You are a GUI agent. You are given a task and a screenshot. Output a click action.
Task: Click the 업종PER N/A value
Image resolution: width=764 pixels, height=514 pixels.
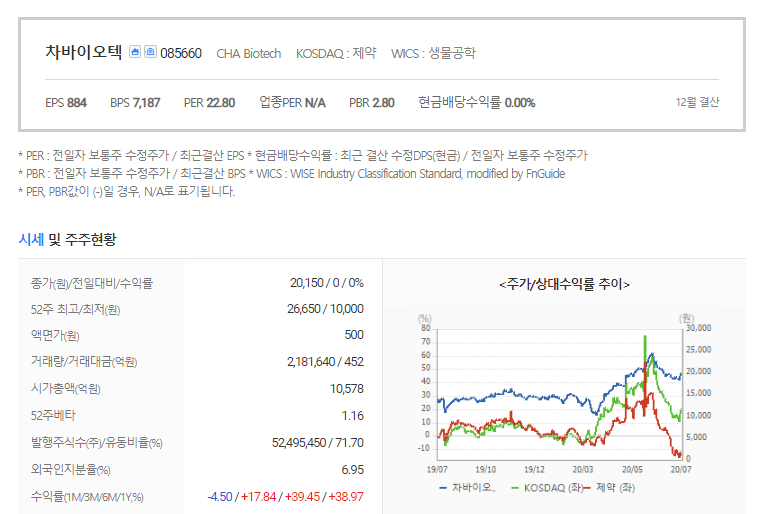coord(292,103)
